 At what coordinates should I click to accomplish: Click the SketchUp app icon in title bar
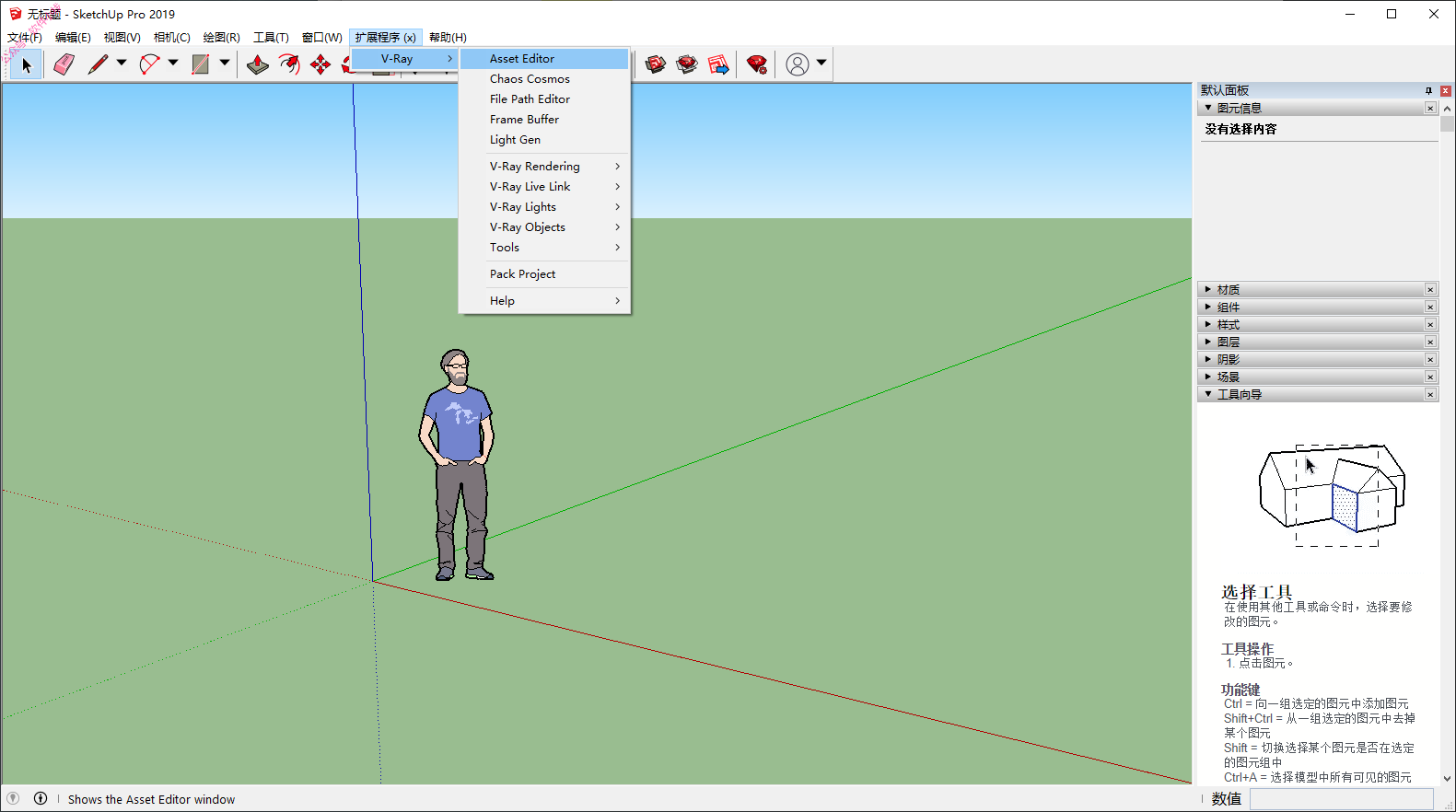pyautogui.click(x=15, y=14)
